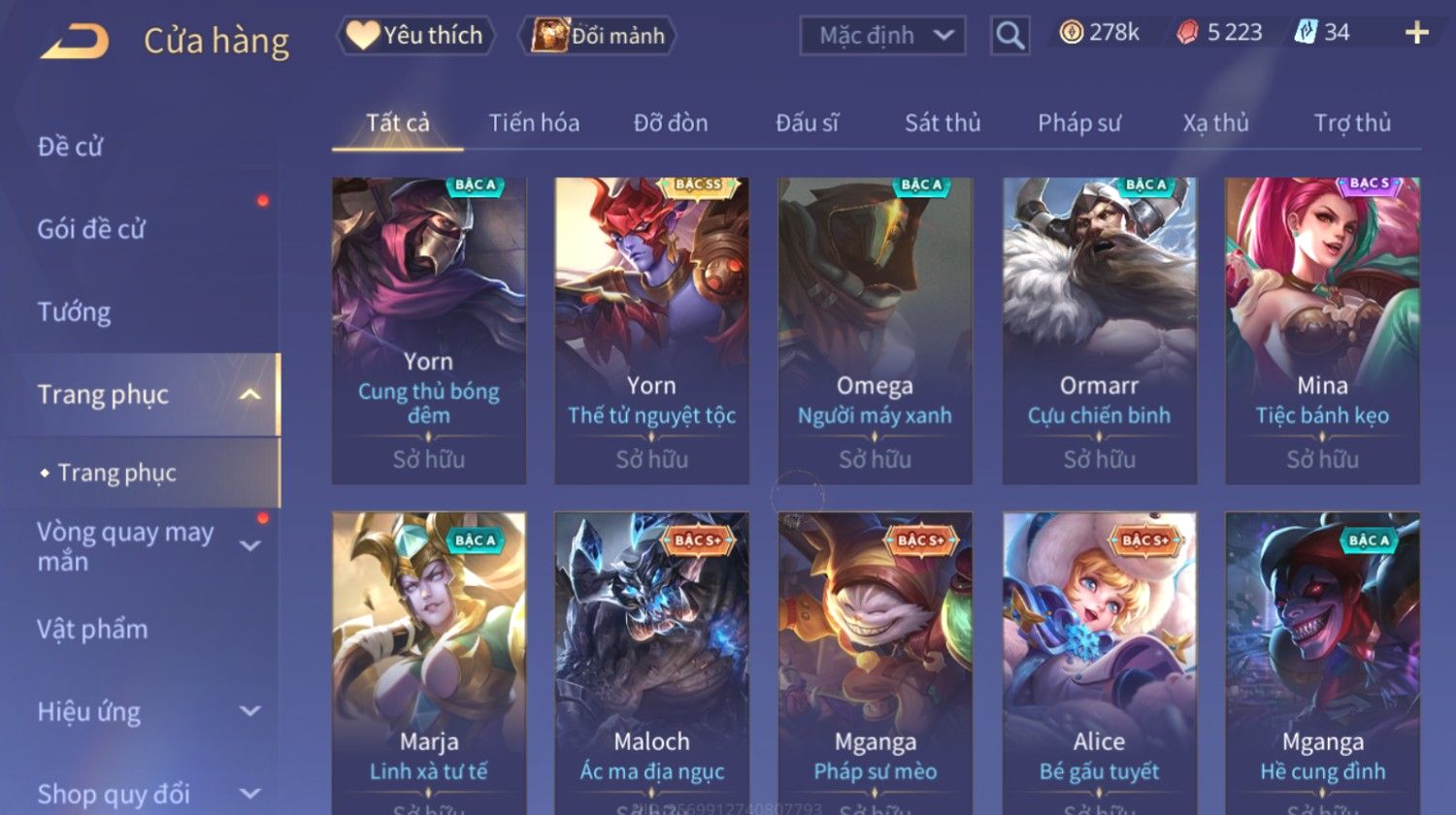Select Omega Người máy xanh skin card
The width and height of the screenshot is (1456, 815).
[875, 331]
